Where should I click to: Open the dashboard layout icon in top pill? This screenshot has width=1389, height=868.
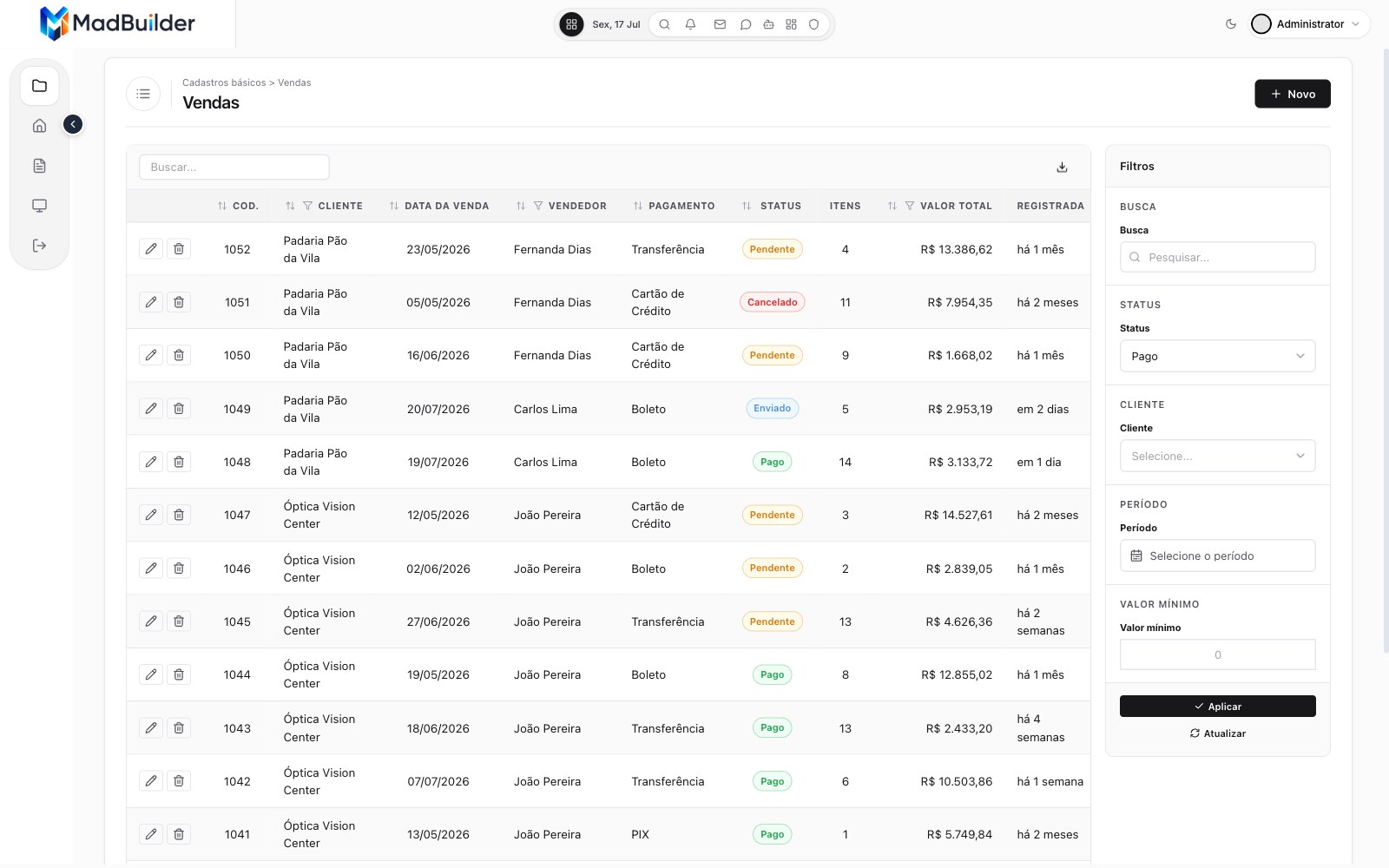pyautogui.click(x=791, y=24)
